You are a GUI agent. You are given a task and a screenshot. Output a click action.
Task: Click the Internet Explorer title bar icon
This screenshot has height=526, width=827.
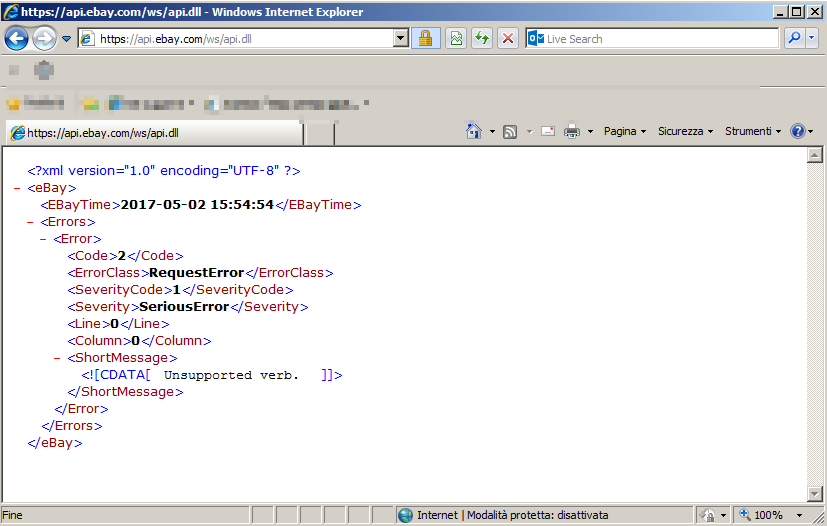coord(11,12)
